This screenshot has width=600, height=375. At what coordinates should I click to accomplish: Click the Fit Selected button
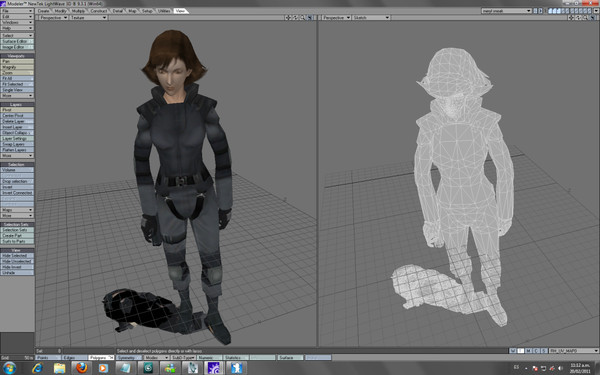17,84
